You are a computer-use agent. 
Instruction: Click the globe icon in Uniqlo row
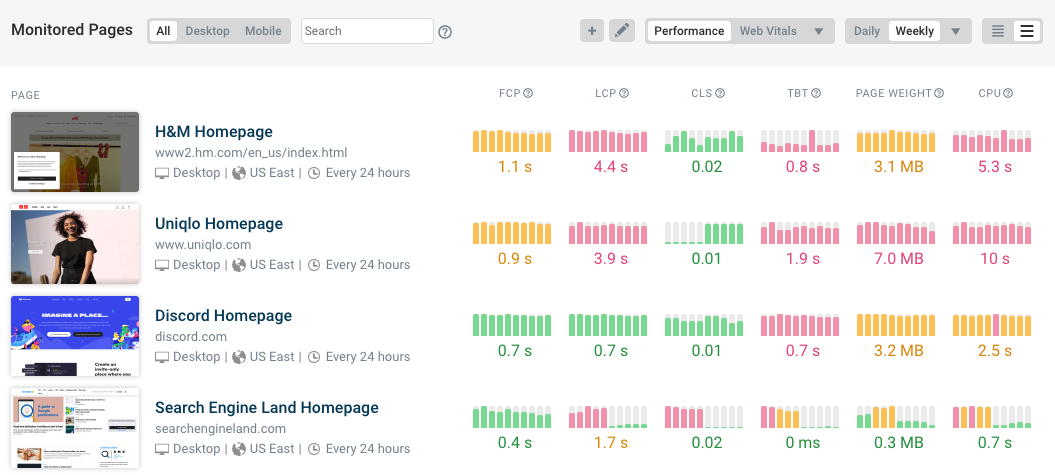click(239, 265)
